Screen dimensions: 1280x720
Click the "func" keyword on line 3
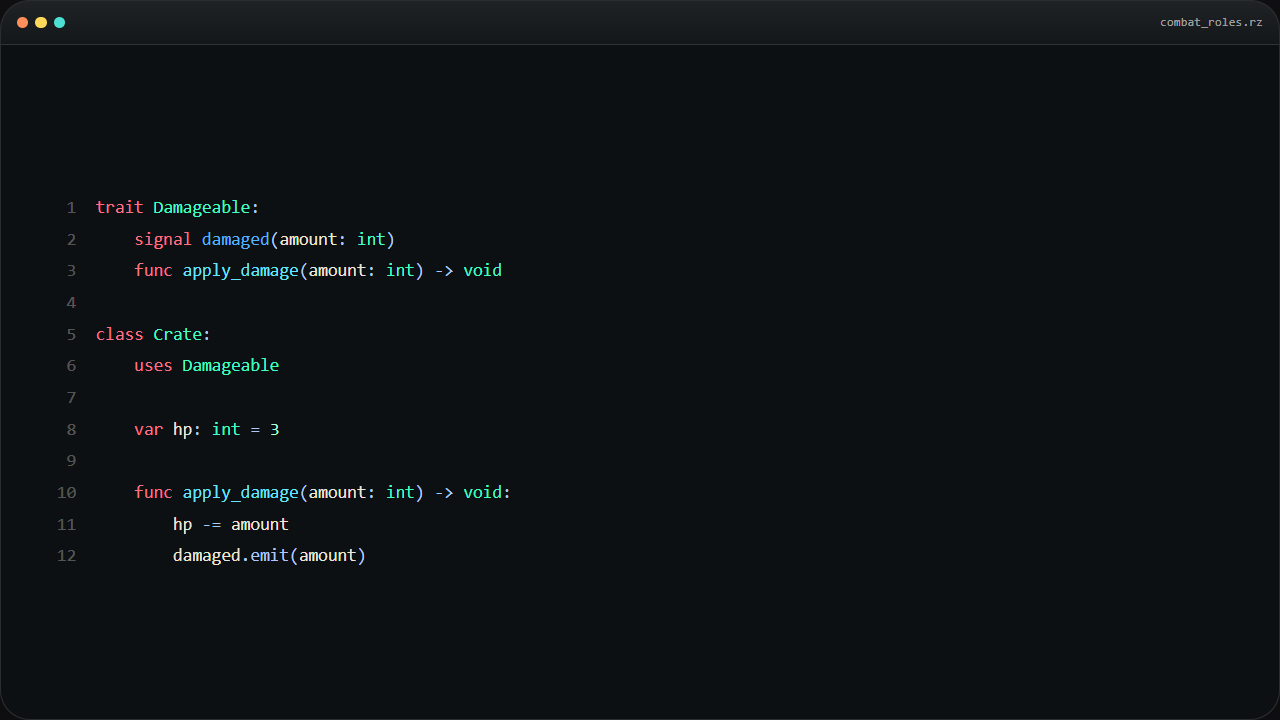pyautogui.click(x=154, y=270)
